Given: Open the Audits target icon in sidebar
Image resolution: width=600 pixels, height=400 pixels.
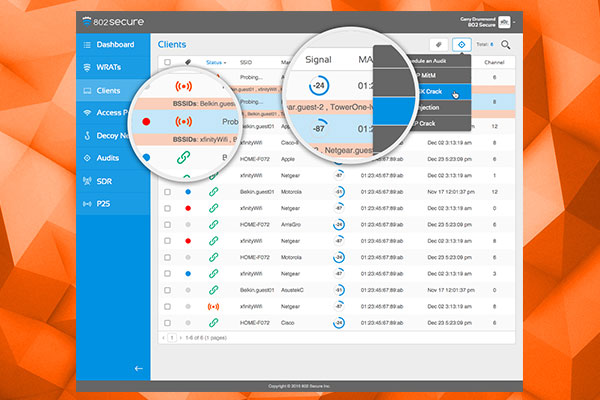Looking at the screenshot, I should click(87, 158).
